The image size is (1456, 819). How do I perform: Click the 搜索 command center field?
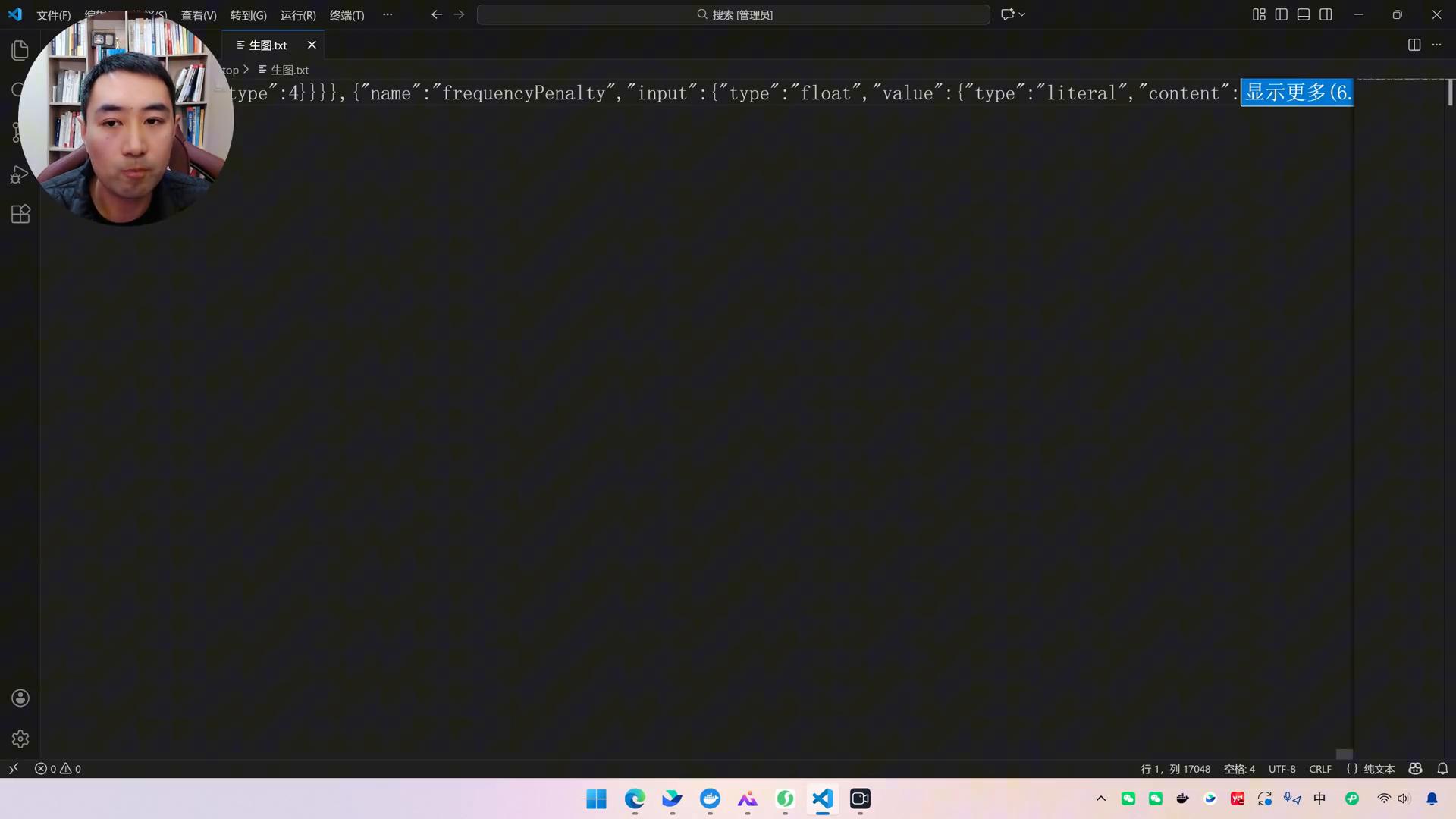pos(733,14)
